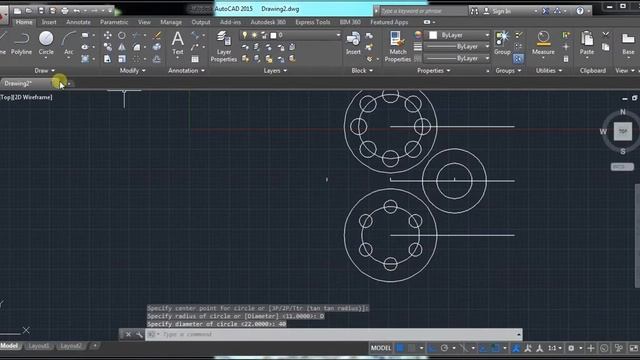Expand the Properties panel
Screen dimensions: 640x360
[x=433, y=71]
